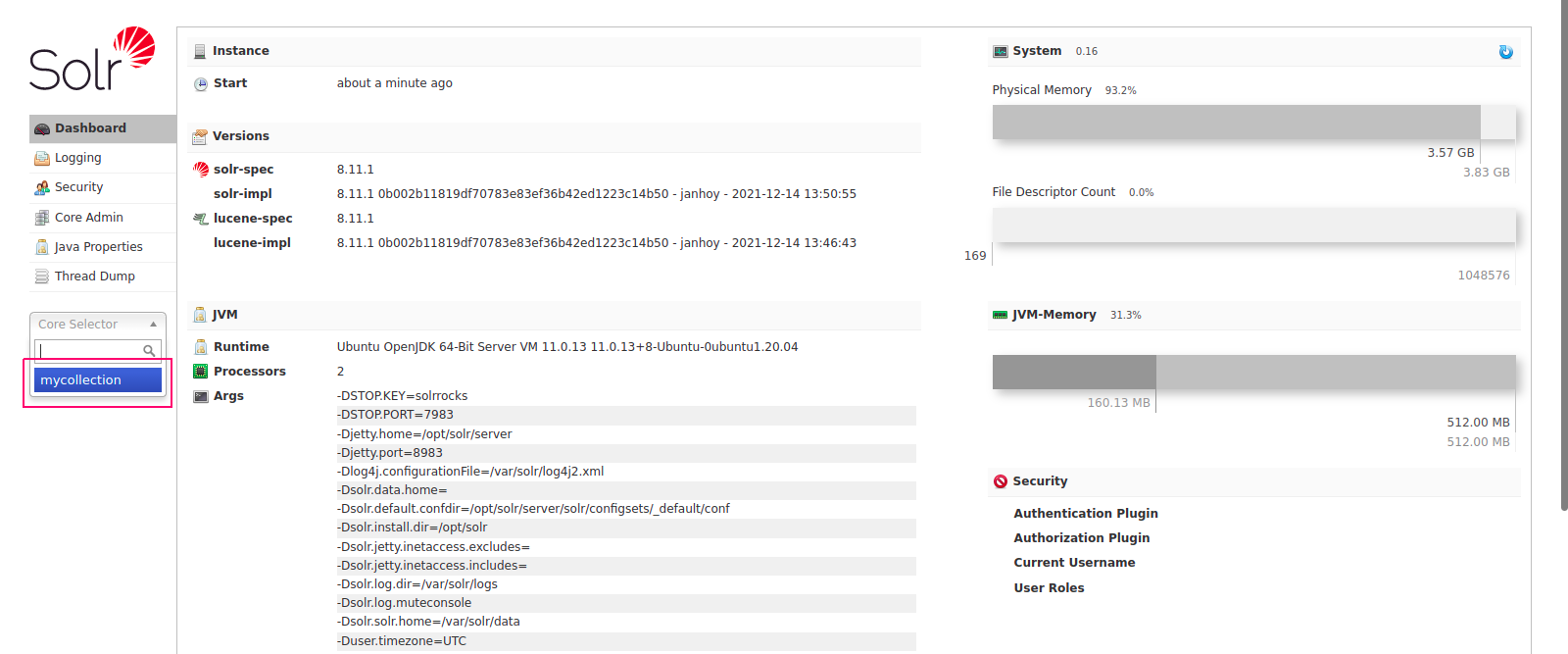Viewport: 1568px width, 654px height.
Task: Click the solr-impl version text
Action: tap(597, 194)
